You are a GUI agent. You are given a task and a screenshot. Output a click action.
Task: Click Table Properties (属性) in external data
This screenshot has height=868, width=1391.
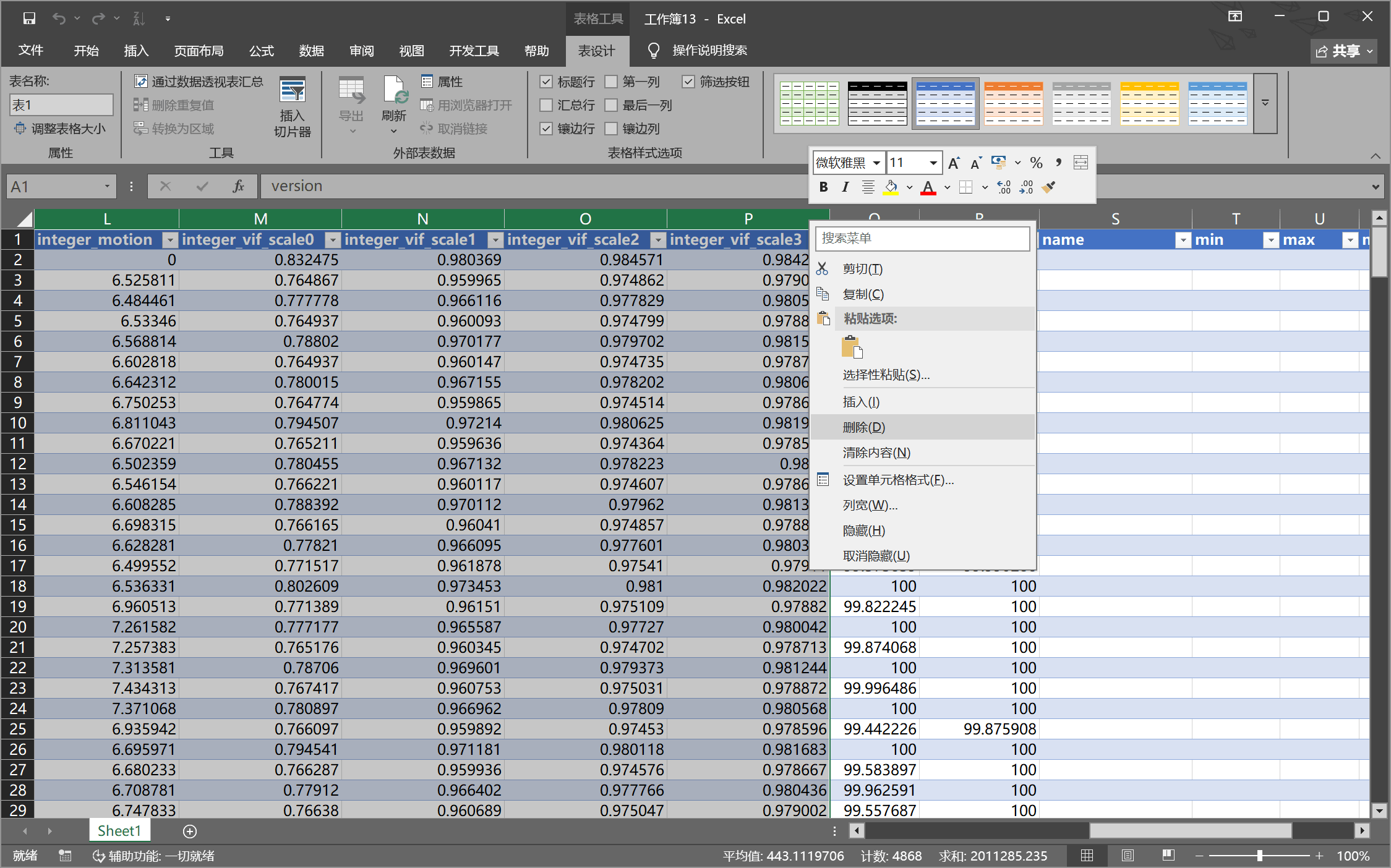(442, 81)
